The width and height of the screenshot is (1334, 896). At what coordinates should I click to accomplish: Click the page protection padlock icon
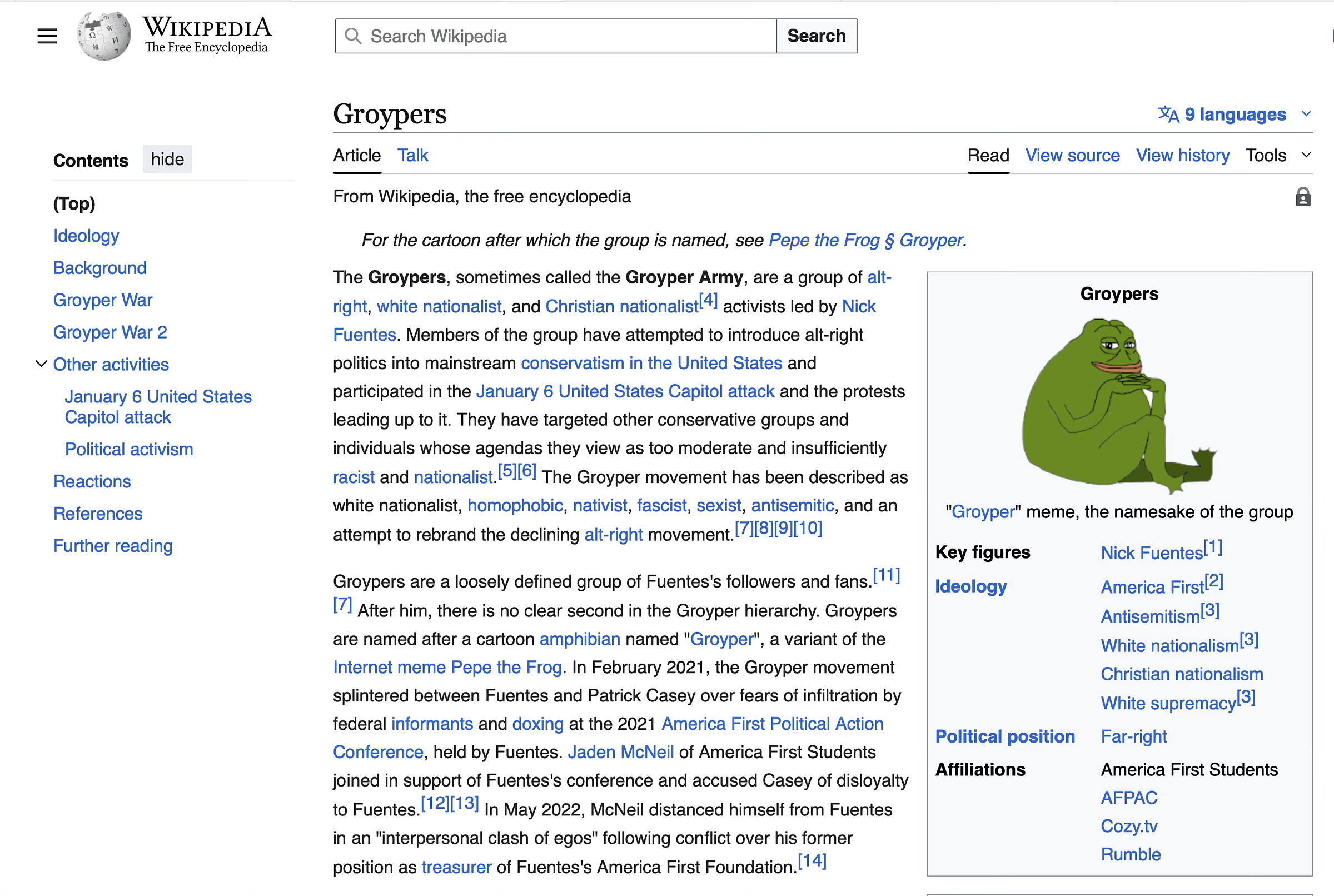point(1302,197)
